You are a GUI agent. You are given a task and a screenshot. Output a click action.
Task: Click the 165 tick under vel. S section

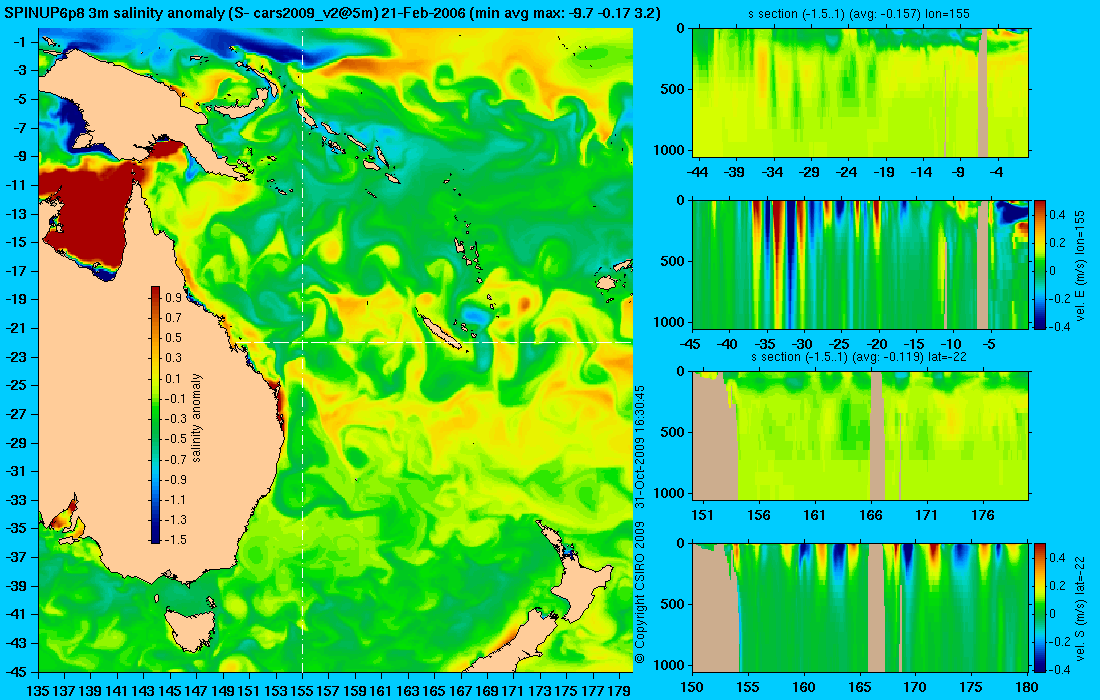(859, 687)
